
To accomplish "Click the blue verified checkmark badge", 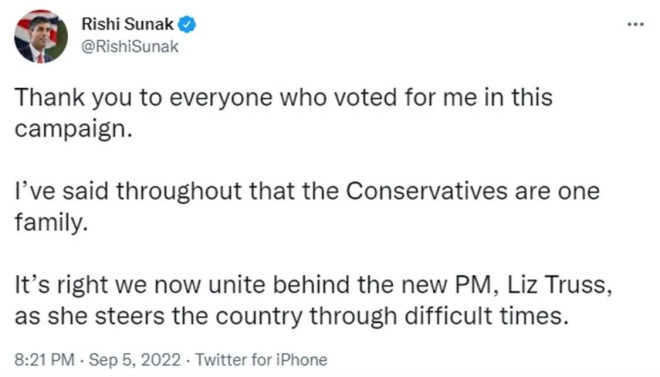I will click(x=186, y=25).
